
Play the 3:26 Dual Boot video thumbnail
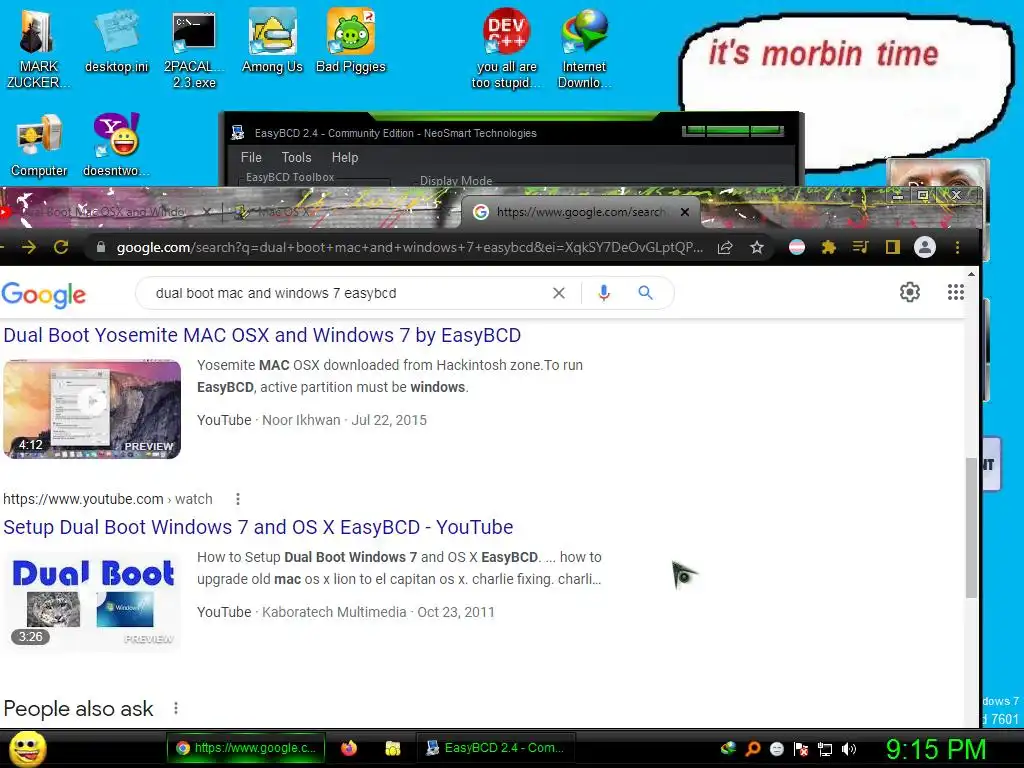[x=92, y=601]
